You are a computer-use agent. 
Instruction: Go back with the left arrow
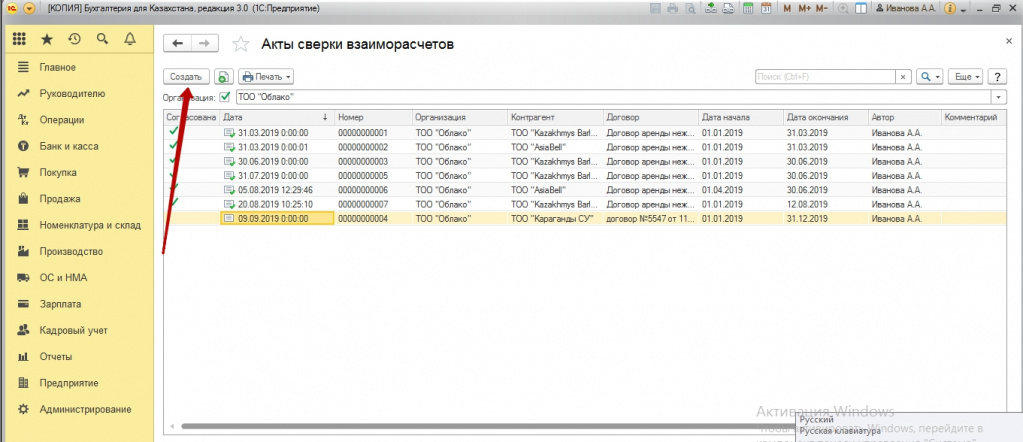[x=177, y=43]
